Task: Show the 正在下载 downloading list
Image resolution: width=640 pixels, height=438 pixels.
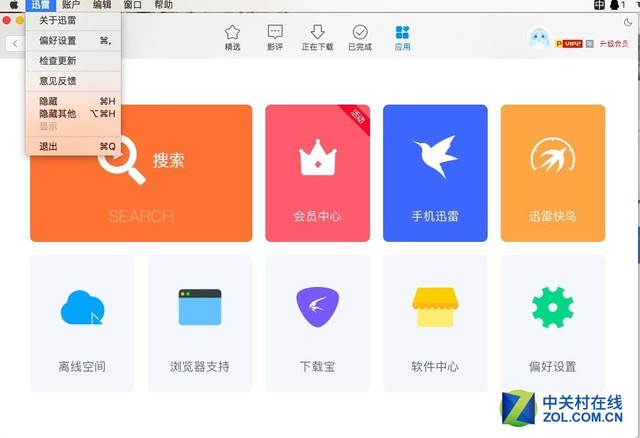Action: (x=317, y=38)
